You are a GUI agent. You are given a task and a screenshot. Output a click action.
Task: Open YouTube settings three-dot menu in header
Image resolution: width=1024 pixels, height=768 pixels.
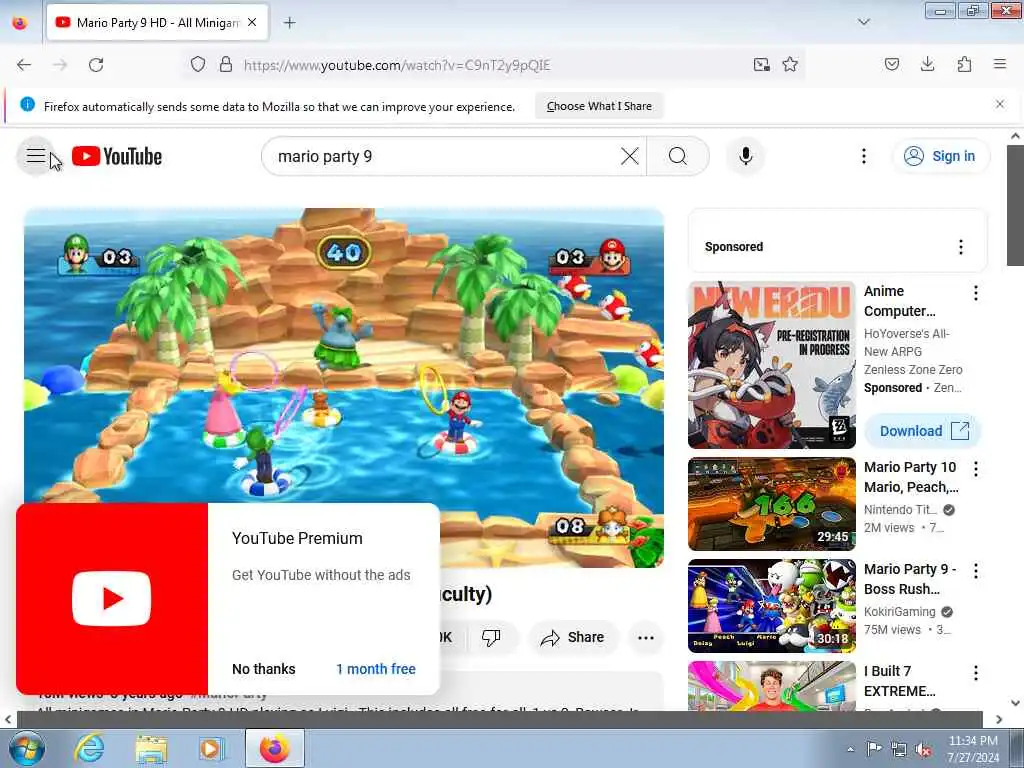click(863, 156)
